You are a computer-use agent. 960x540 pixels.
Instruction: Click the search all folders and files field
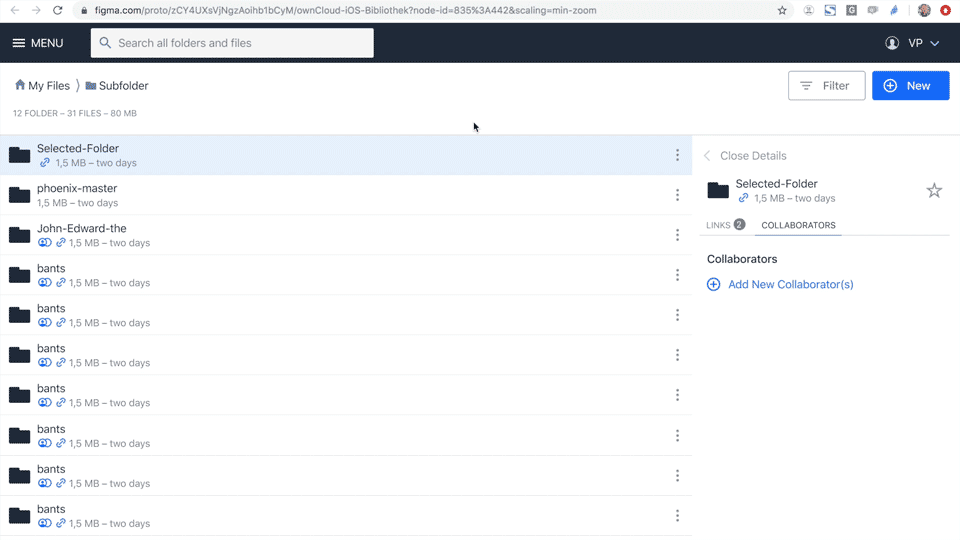pyautogui.click(x=232, y=43)
